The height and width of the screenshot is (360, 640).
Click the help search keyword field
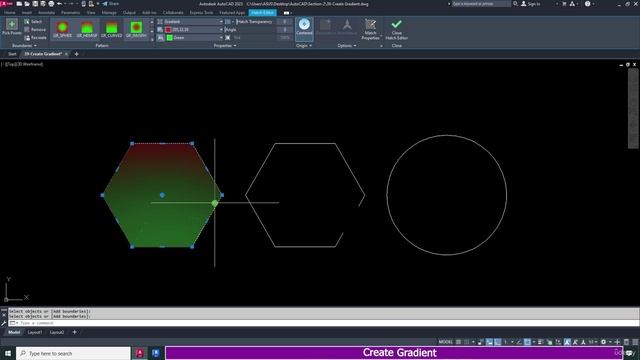click(481, 4)
